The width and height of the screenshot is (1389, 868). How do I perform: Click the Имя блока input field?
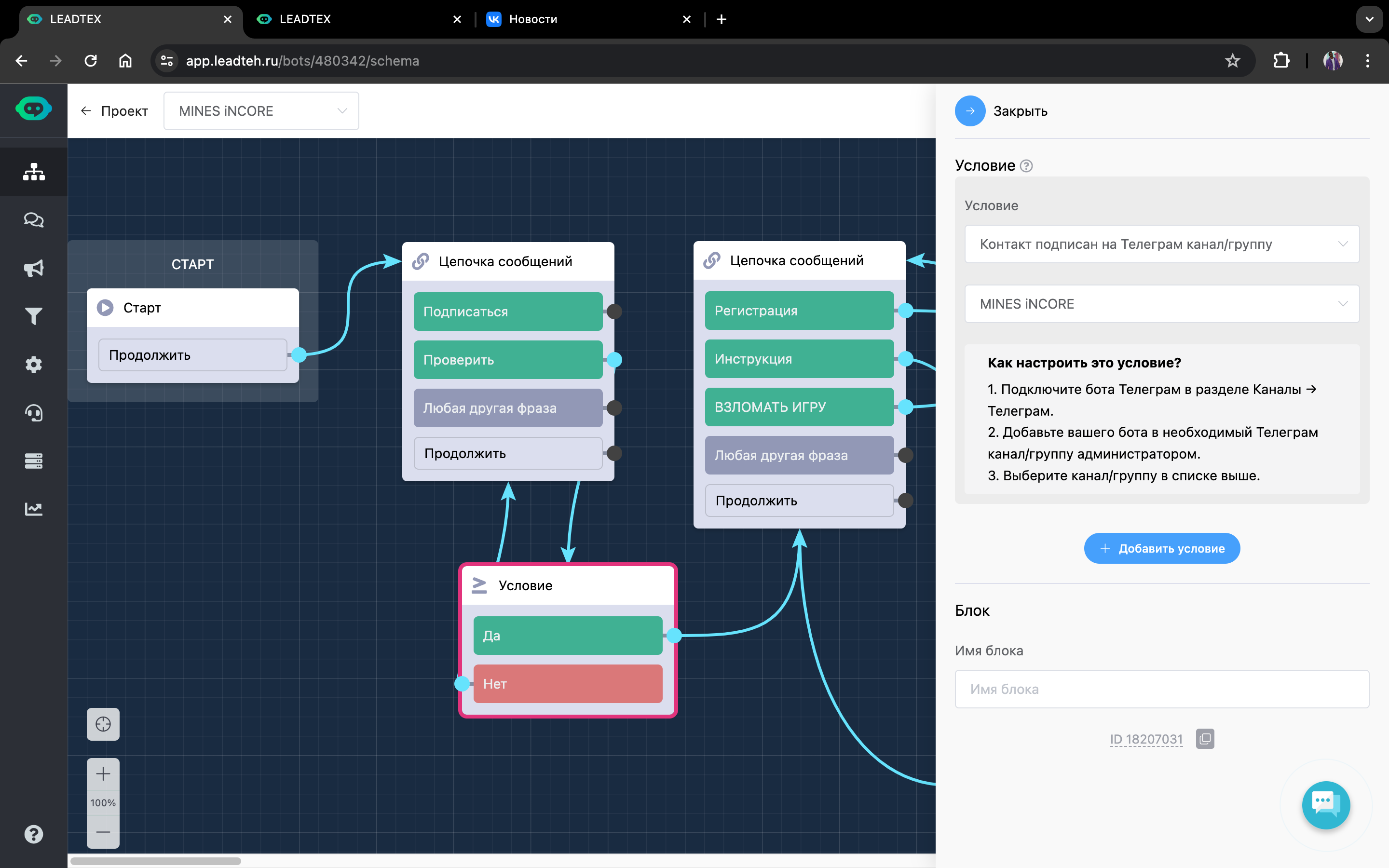point(1161,689)
